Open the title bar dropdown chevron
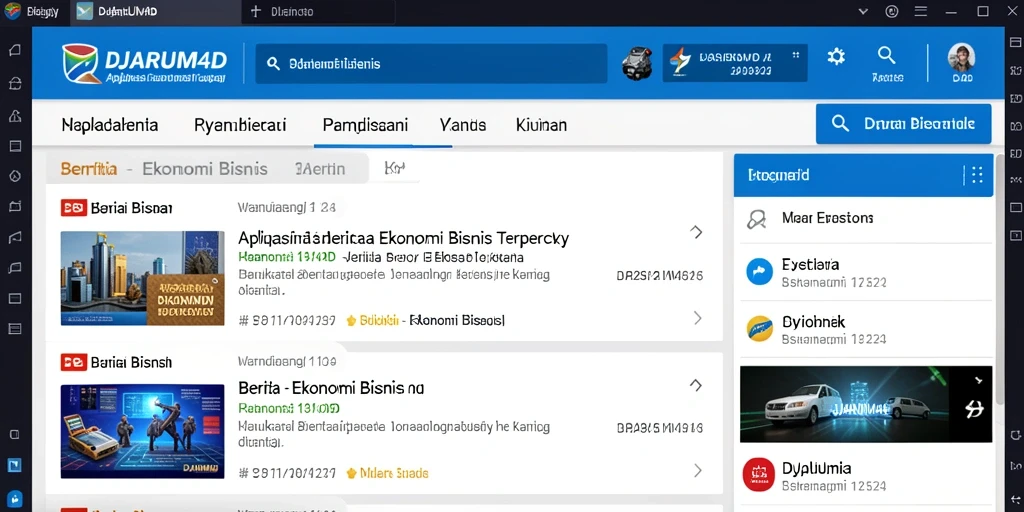Screen dimensions: 1024x512 tap(863, 11)
